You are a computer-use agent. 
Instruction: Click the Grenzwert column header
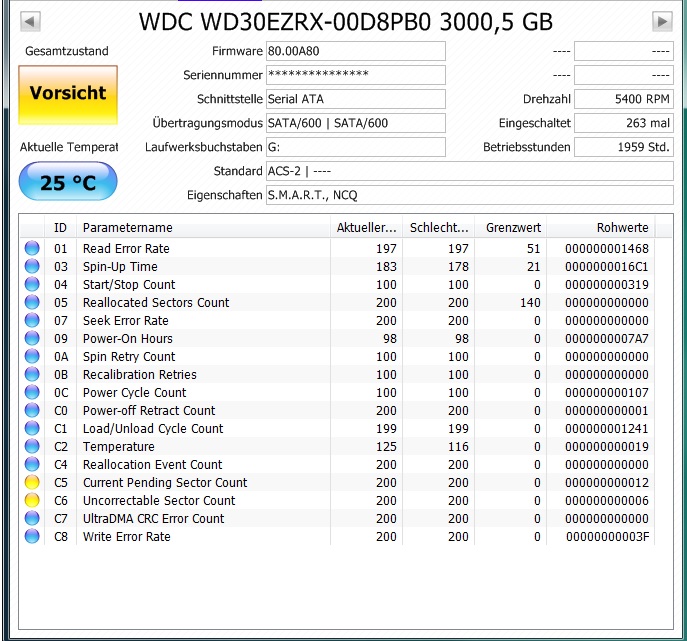(510, 228)
